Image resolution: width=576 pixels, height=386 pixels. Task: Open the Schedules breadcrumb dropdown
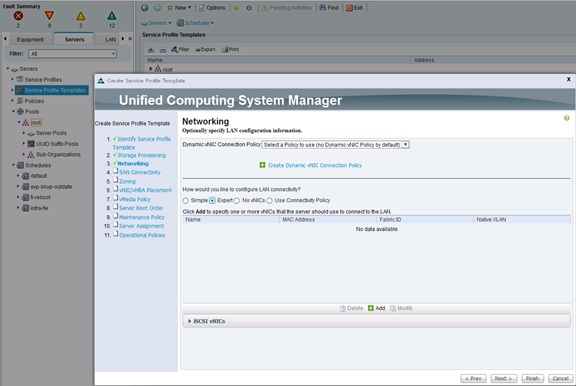(195, 23)
